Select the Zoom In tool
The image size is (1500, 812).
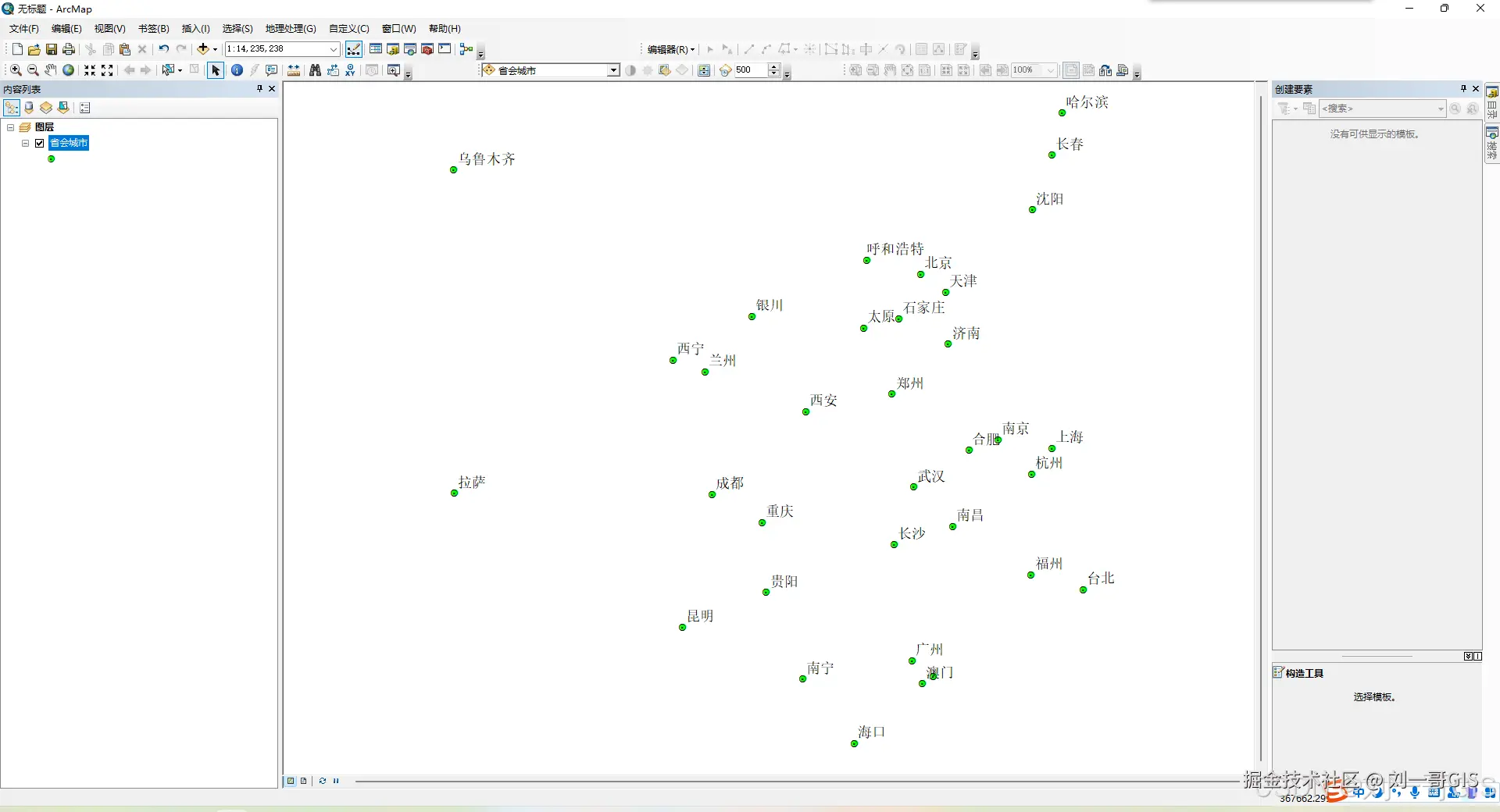click(x=16, y=70)
